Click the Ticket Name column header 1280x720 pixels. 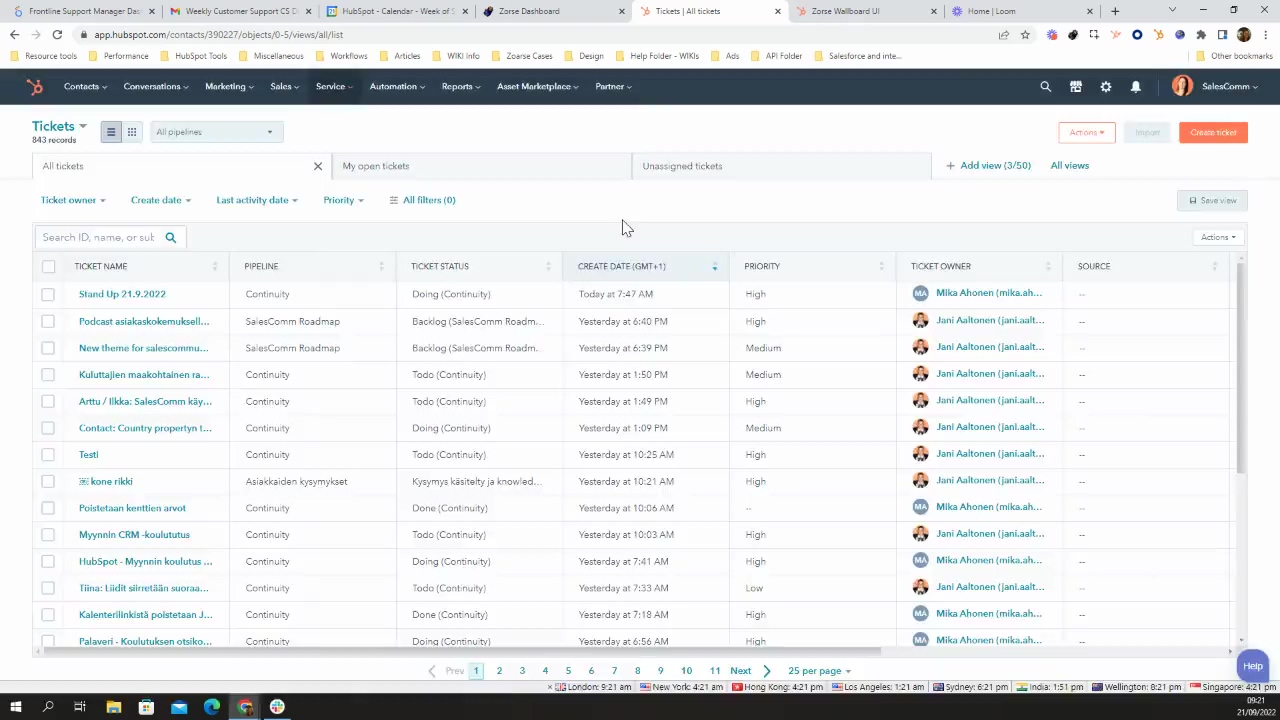click(101, 266)
